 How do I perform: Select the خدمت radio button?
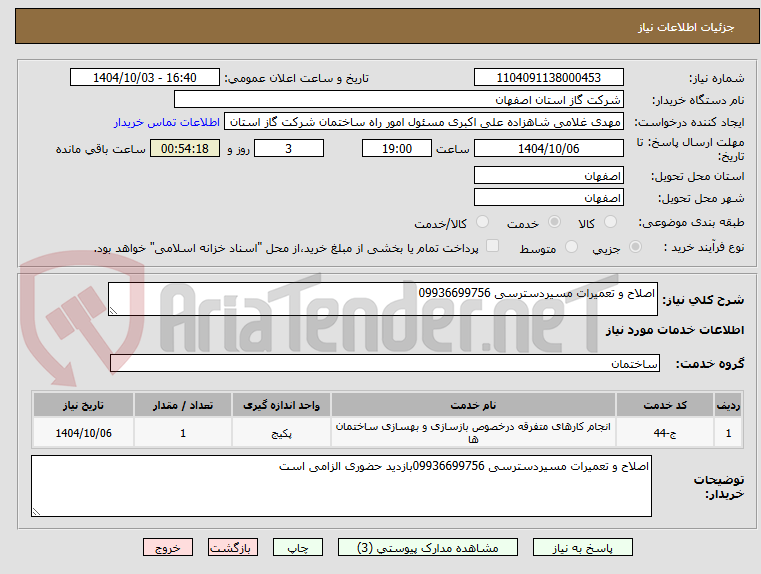(x=554, y=222)
